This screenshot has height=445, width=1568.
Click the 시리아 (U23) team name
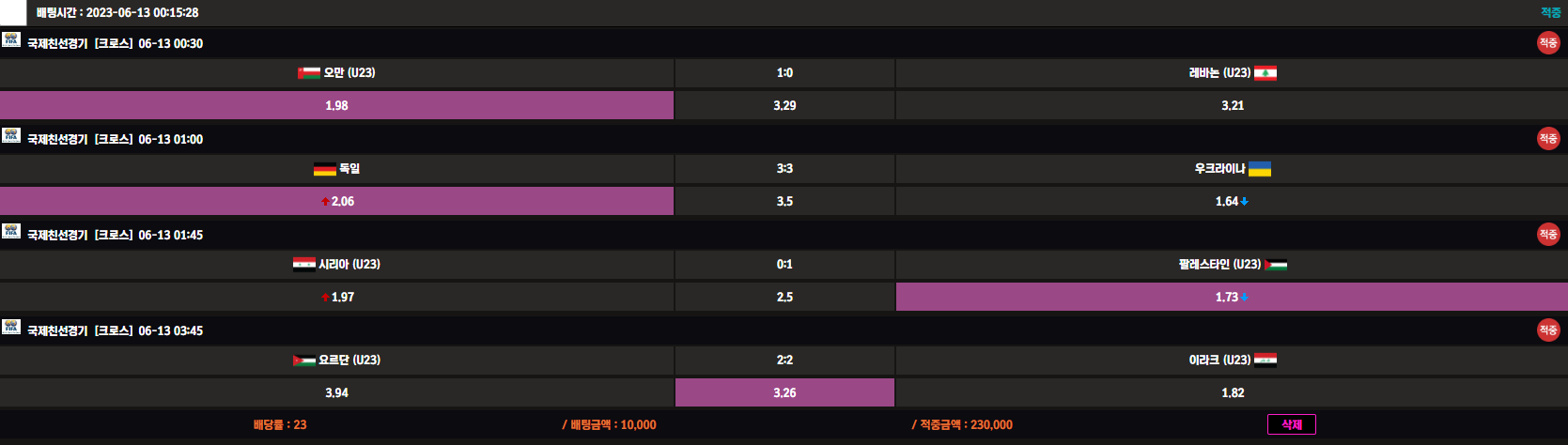point(349,265)
